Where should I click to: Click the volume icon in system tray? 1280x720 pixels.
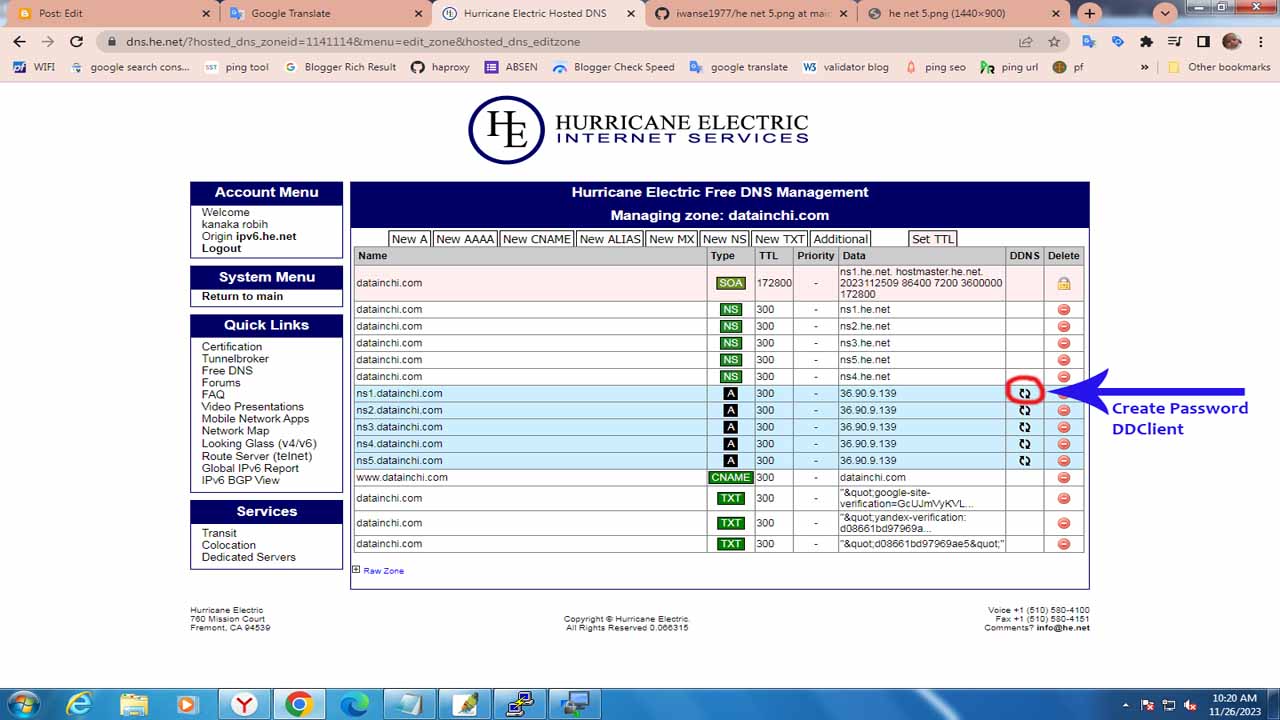(1191, 705)
